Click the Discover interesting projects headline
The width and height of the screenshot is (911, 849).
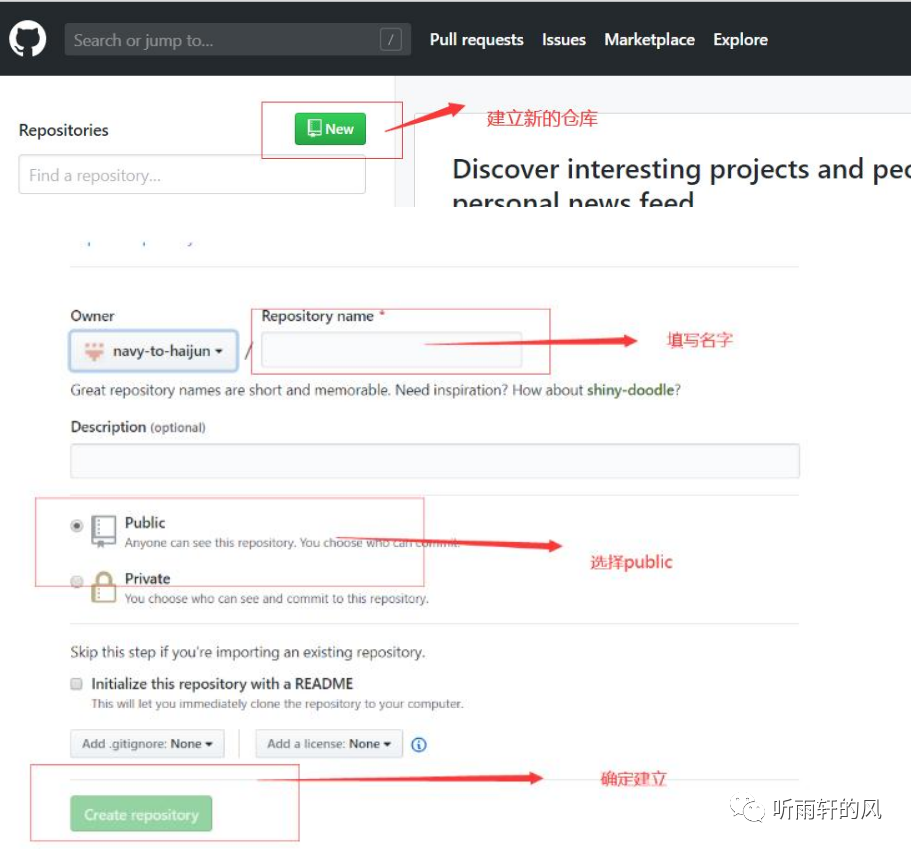pos(682,184)
